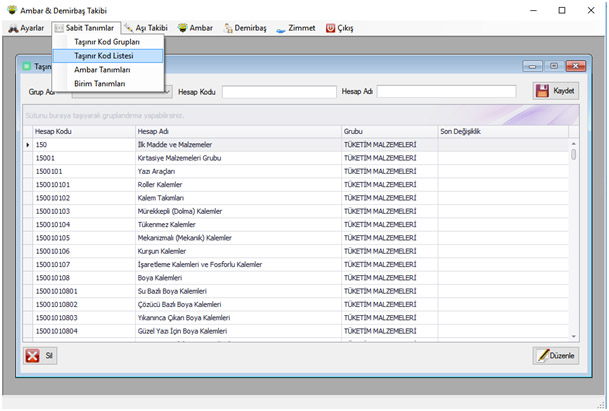Click the Kaydet save button
The width and height of the screenshot is (609, 411).
pyautogui.click(x=556, y=91)
